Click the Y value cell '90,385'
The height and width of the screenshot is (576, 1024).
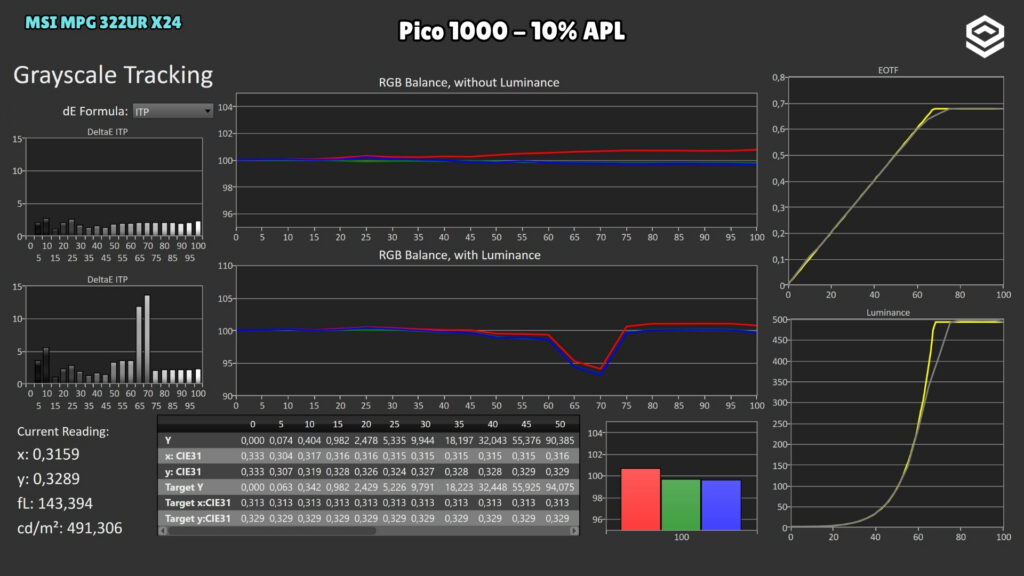coord(560,441)
